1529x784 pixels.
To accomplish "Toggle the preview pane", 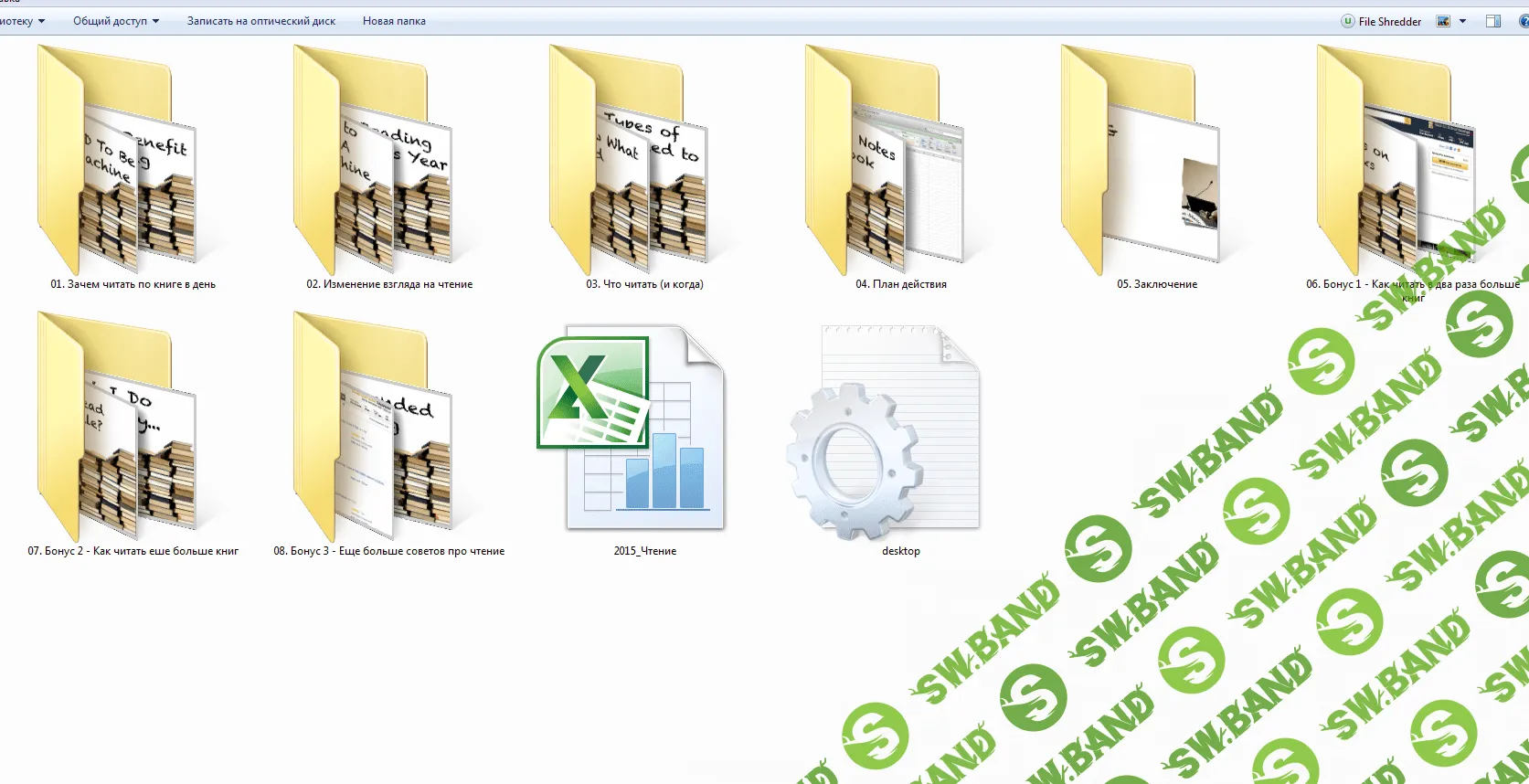I will (x=1493, y=21).
